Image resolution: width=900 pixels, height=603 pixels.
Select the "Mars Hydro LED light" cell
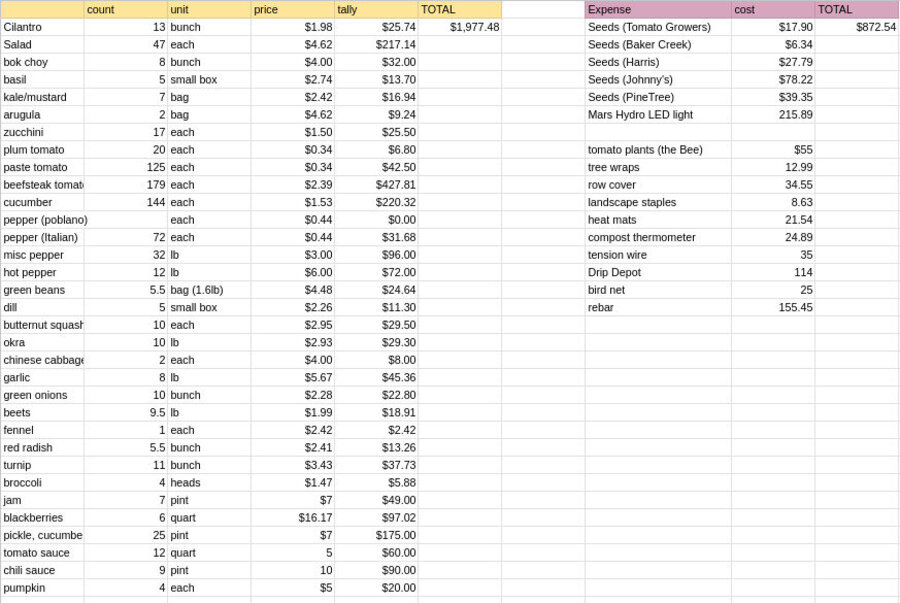click(x=657, y=114)
